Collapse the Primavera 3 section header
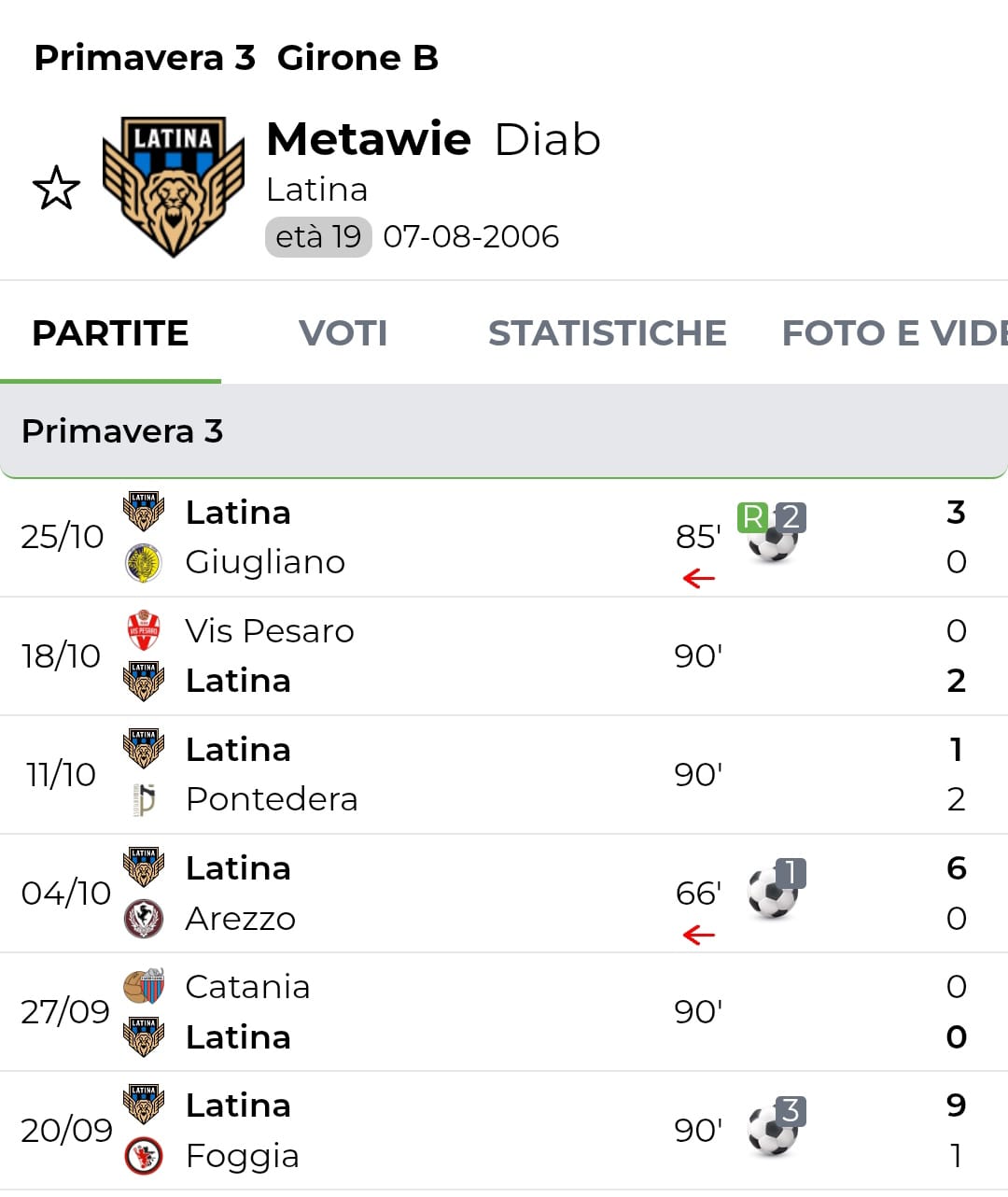Screen dimensions: 1008x1197 (x=504, y=431)
